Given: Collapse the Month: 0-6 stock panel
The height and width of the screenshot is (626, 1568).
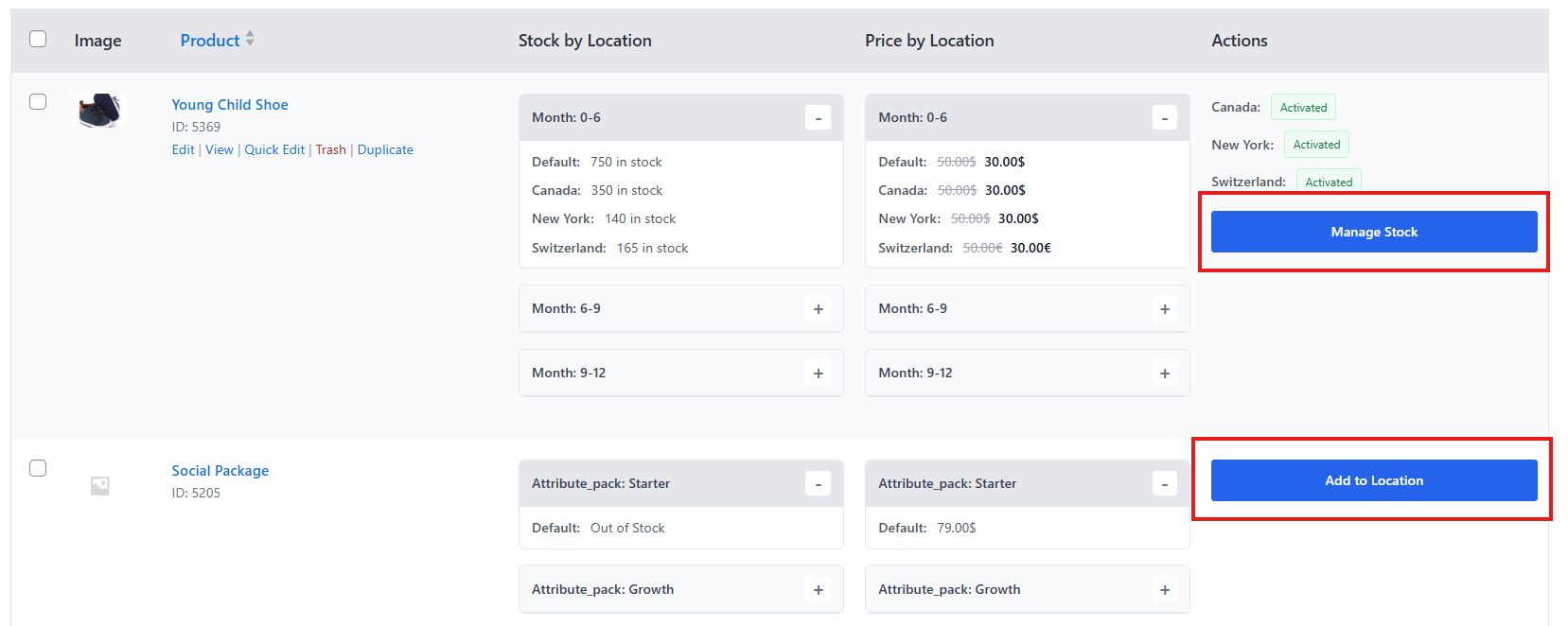Looking at the screenshot, I should (x=818, y=118).
